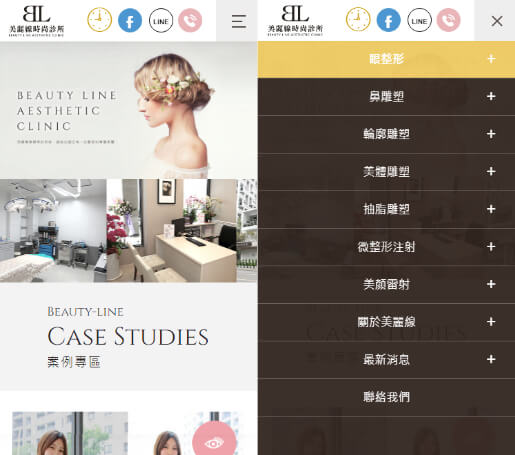Open the hamburger menu icon
The height and width of the screenshot is (455, 515).
click(x=239, y=21)
